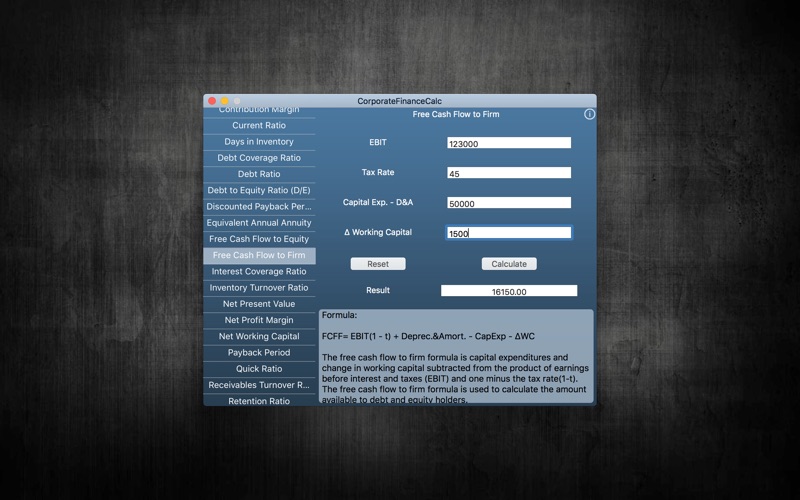Close the CorporateFinanceCalc window

click(x=212, y=101)
